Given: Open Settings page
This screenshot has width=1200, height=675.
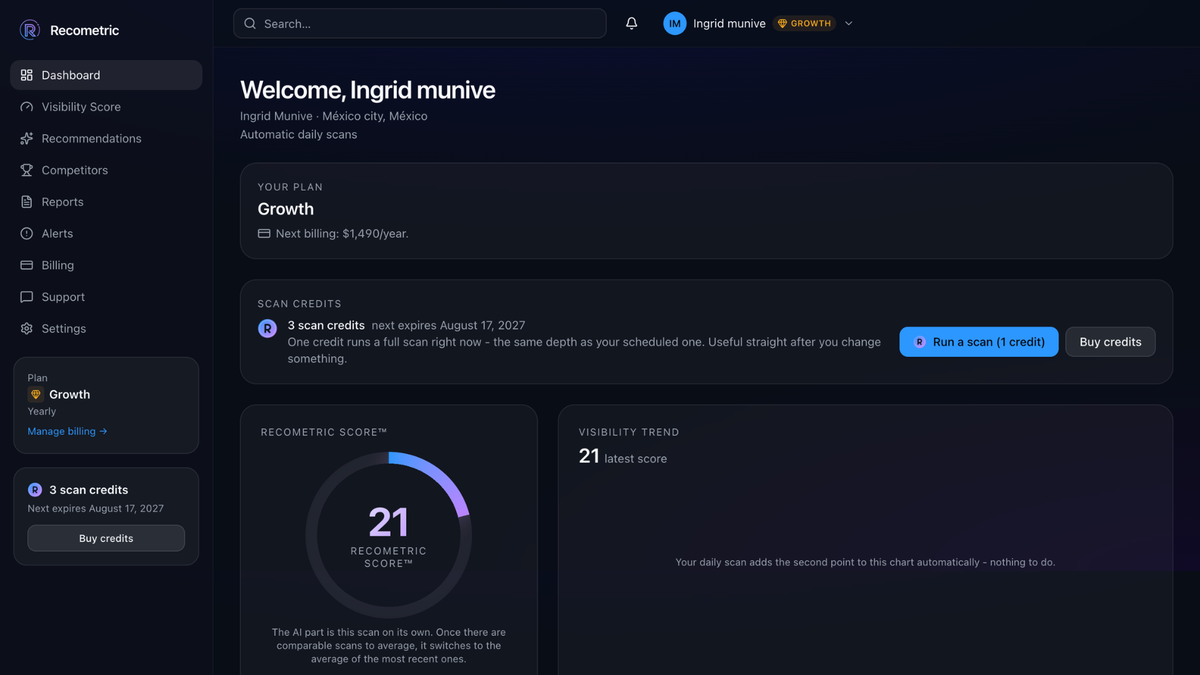Looking at the screenshot, I should point(106,329).
